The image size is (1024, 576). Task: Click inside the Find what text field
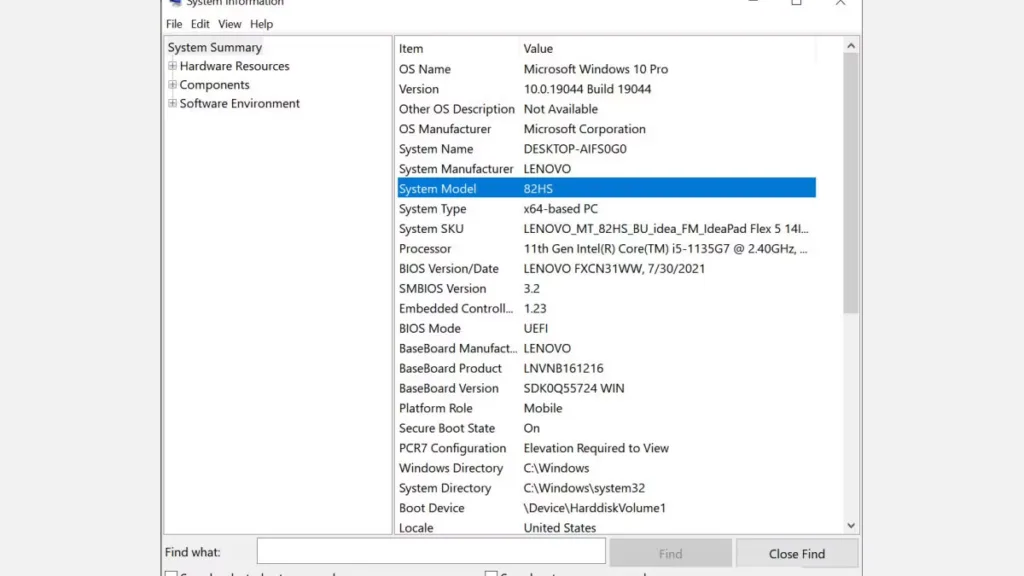point(431,551)
